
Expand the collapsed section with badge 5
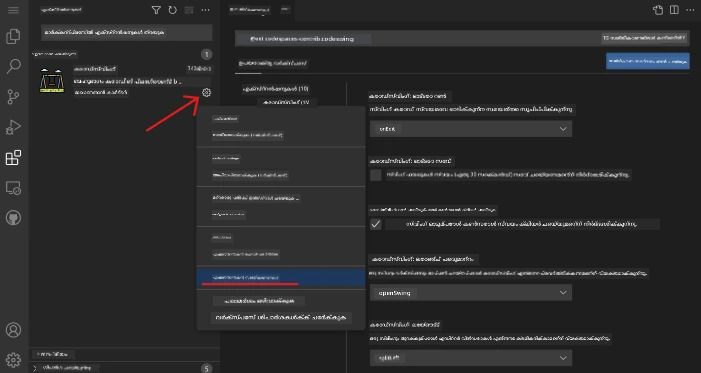point(125,368)
